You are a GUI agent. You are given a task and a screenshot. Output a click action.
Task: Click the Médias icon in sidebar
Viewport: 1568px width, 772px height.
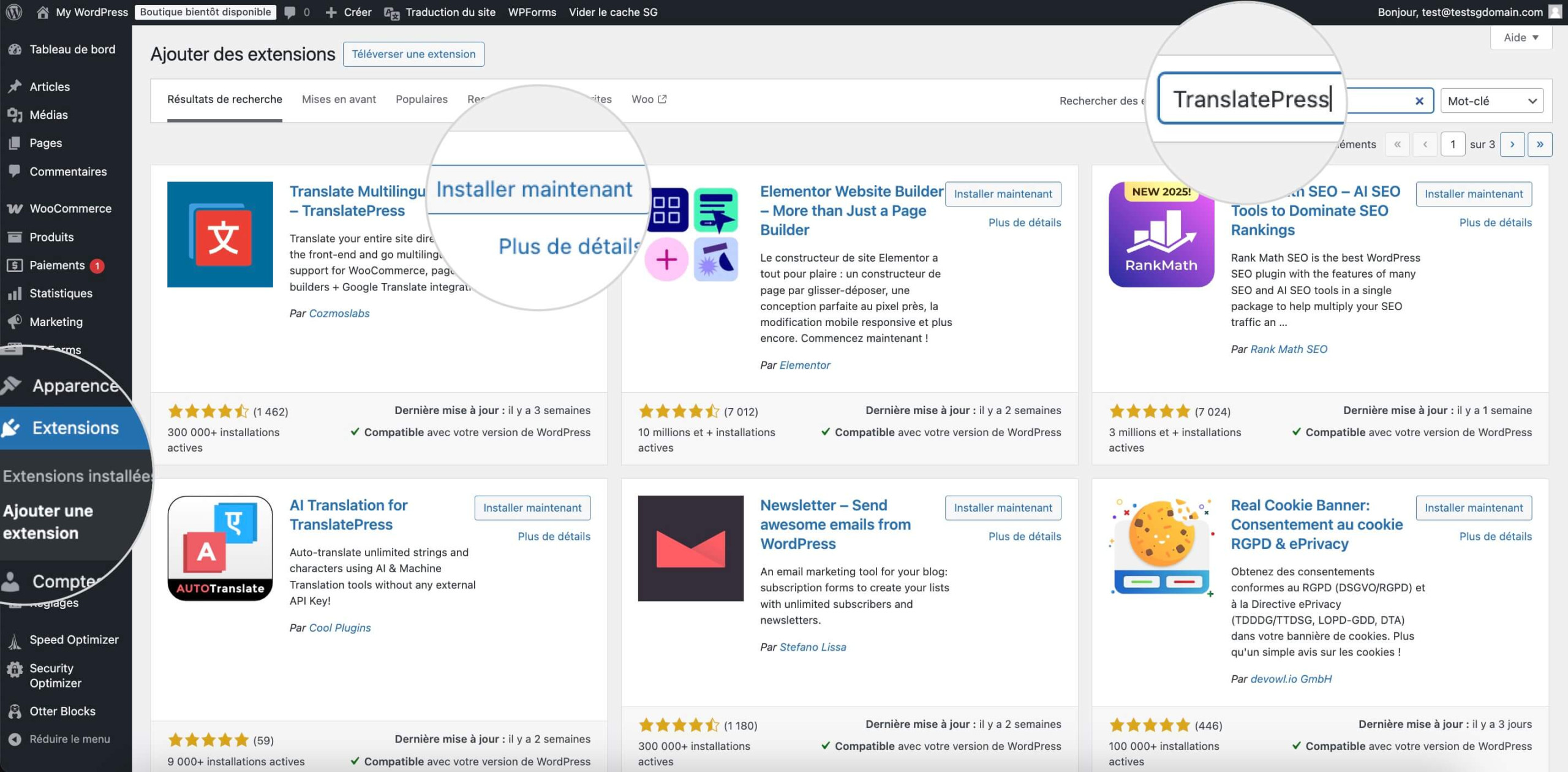tap(15, 115)
